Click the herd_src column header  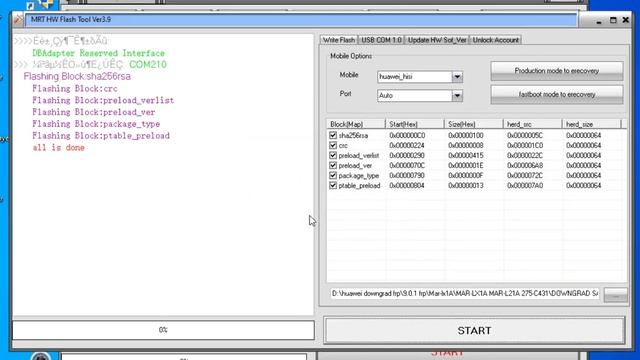(532, 124)
